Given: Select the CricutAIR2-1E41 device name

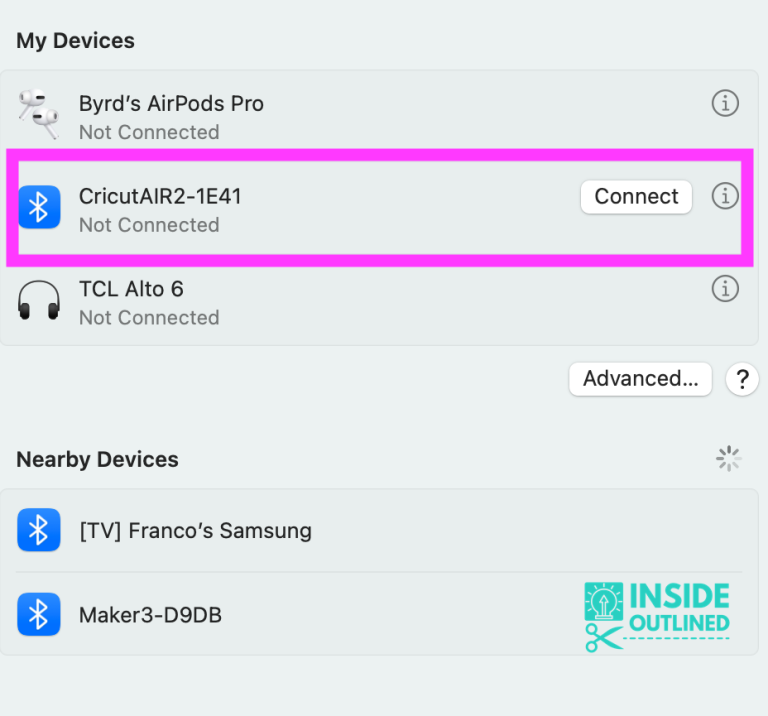Looking at the screenshot, I should click(160, 196).
